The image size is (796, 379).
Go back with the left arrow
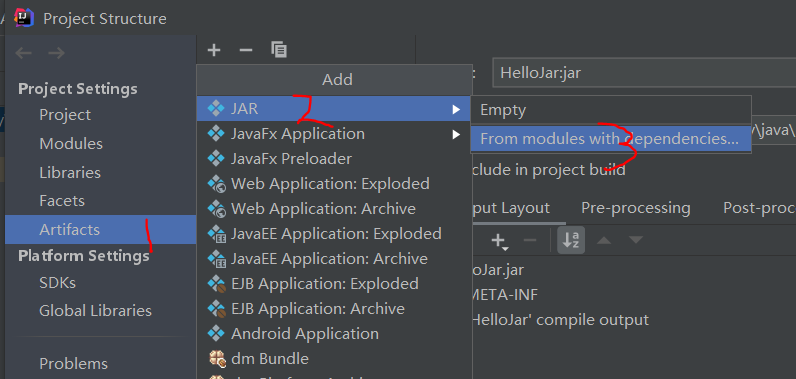tap(24, 53)
